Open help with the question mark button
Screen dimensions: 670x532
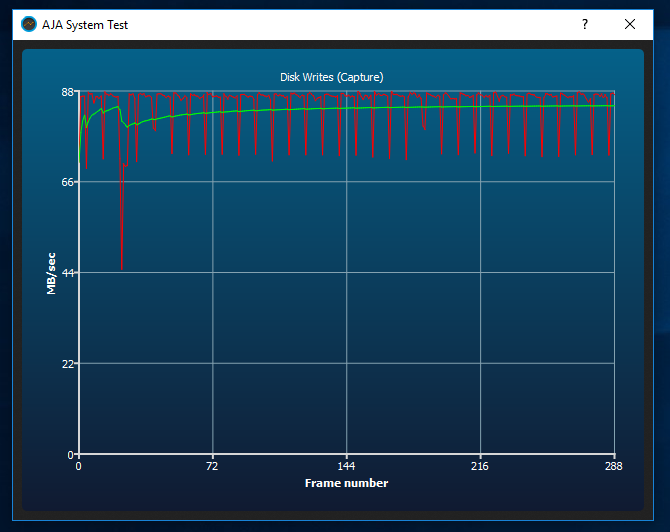coord(585,24)
